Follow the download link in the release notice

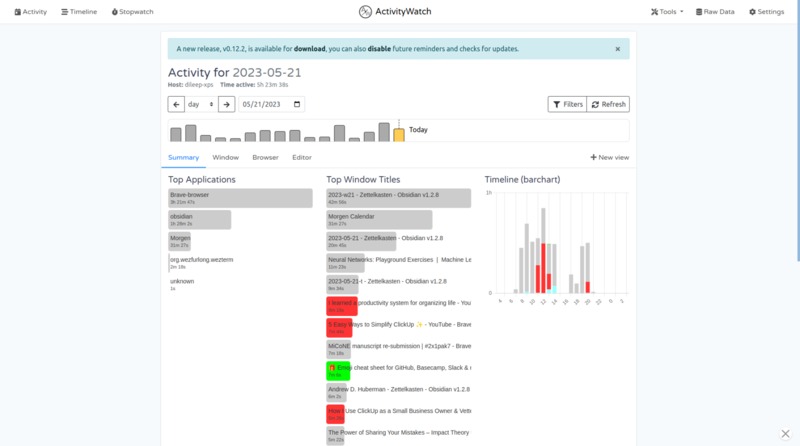pyautogui.click(x=309, y=49)
